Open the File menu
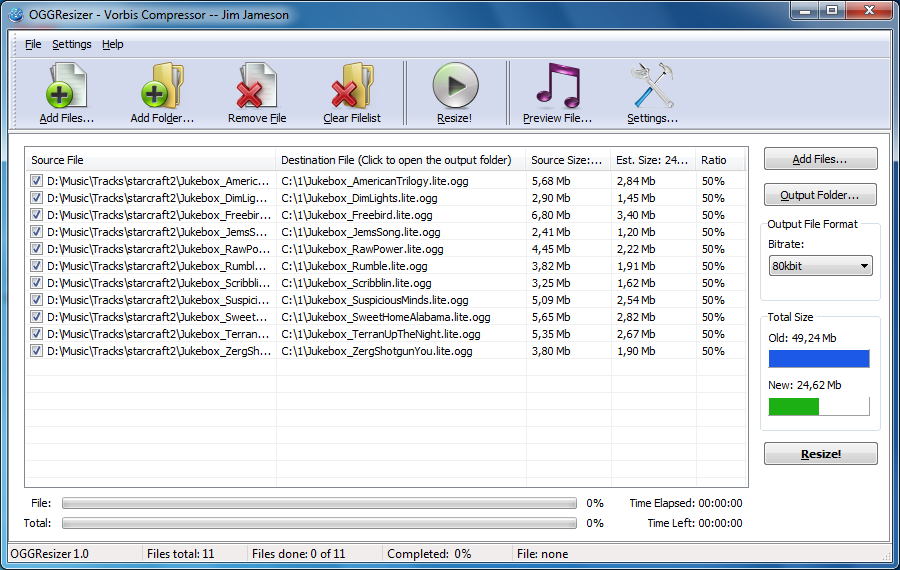 [x=33, y=44]
